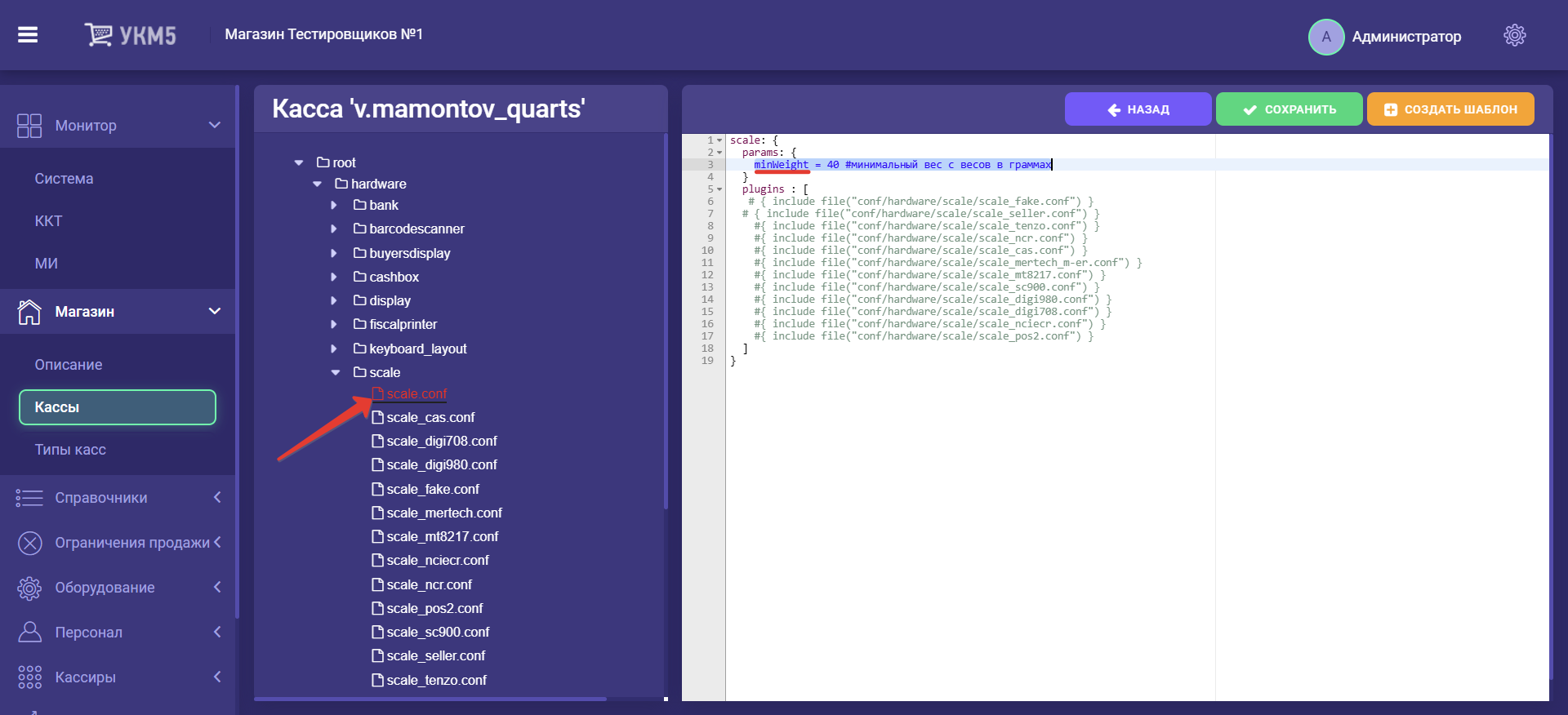Click the СОХРАНИТЬ button
The height and width of the screenshot is (715, 1568).
[x=1289, y=109]
